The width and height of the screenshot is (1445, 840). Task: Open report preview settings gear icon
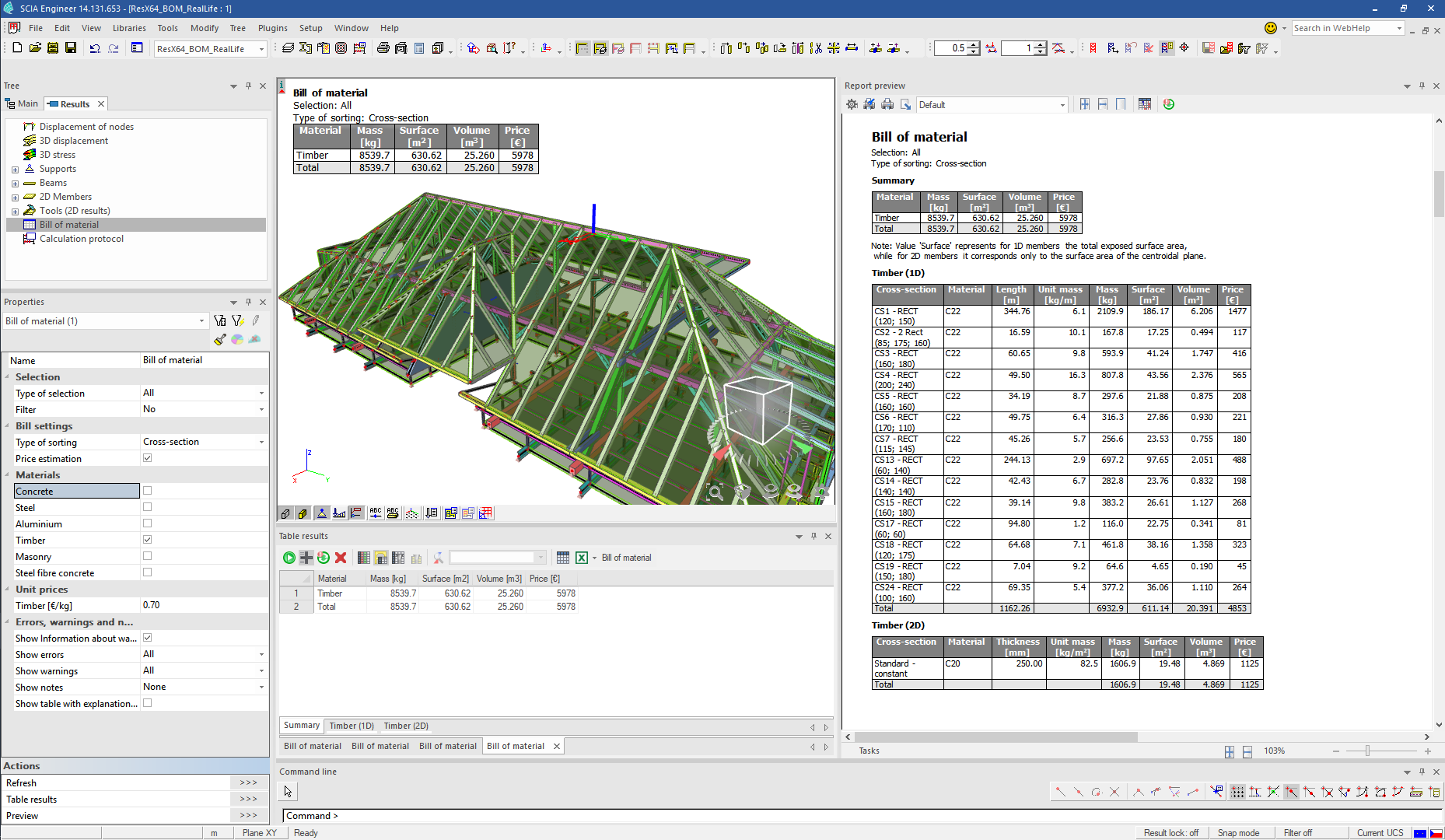852,104
